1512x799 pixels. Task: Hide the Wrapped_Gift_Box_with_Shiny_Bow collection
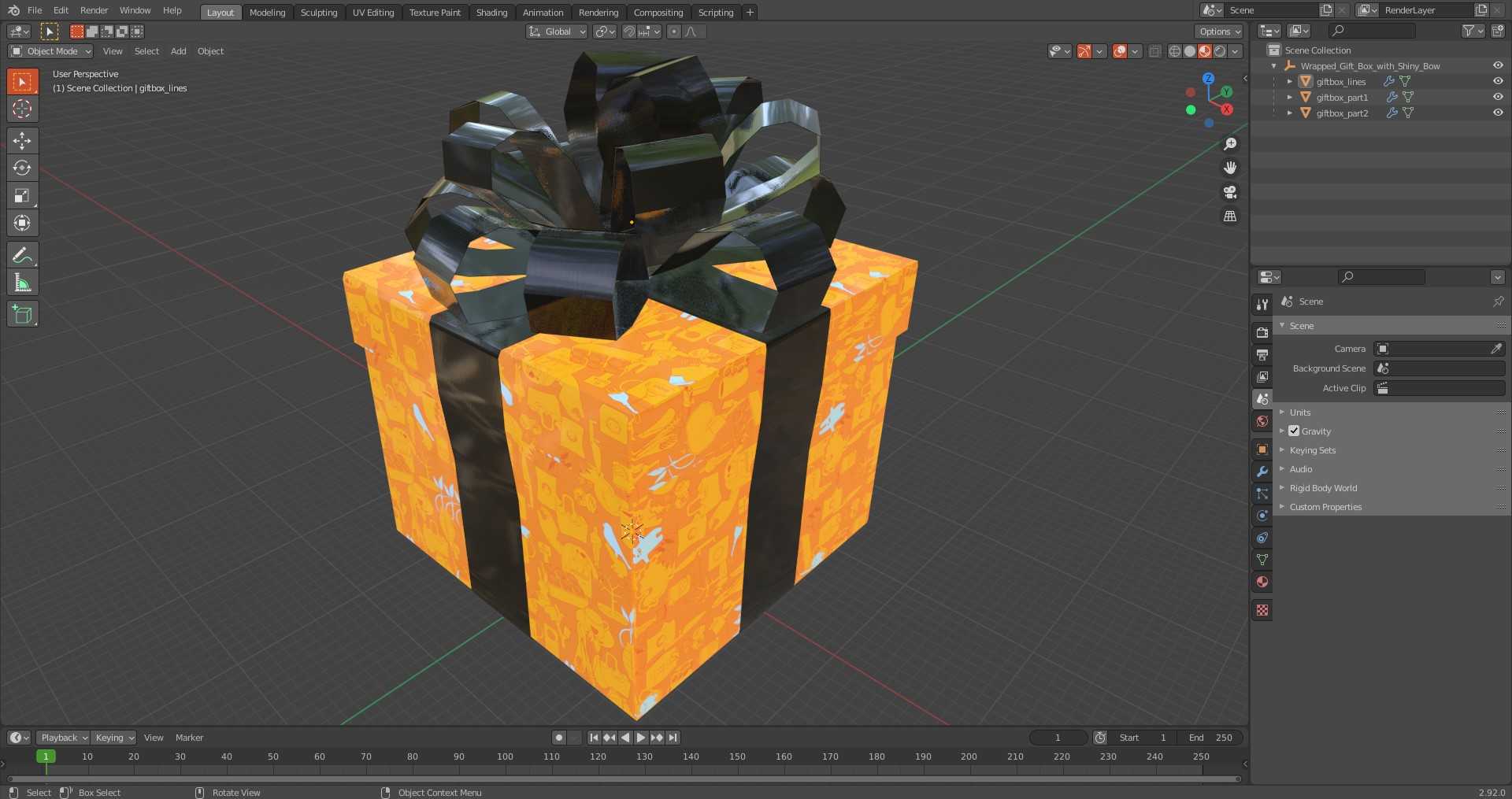coord(1498,65)
